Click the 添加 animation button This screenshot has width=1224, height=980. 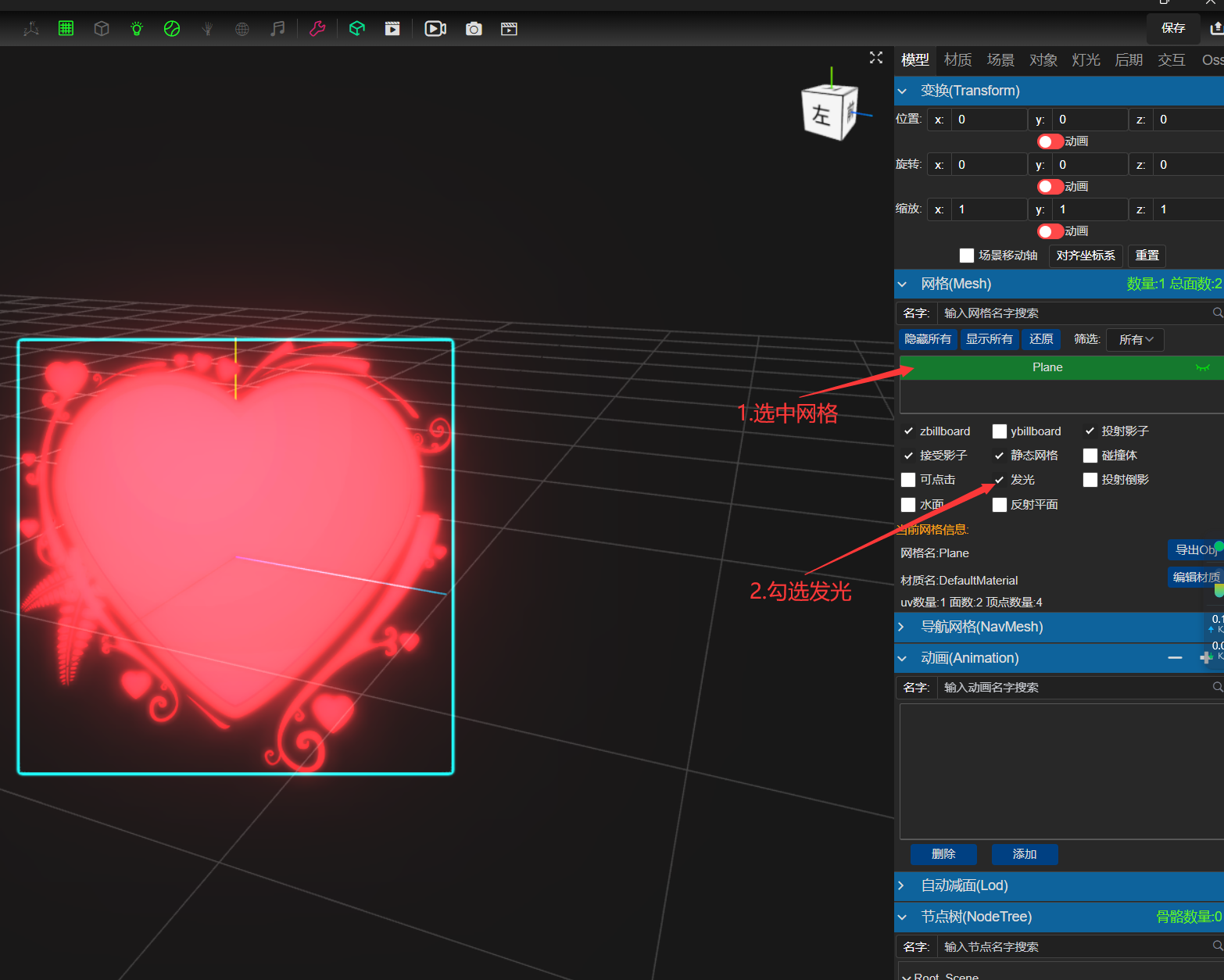[x=1025, y=854]
